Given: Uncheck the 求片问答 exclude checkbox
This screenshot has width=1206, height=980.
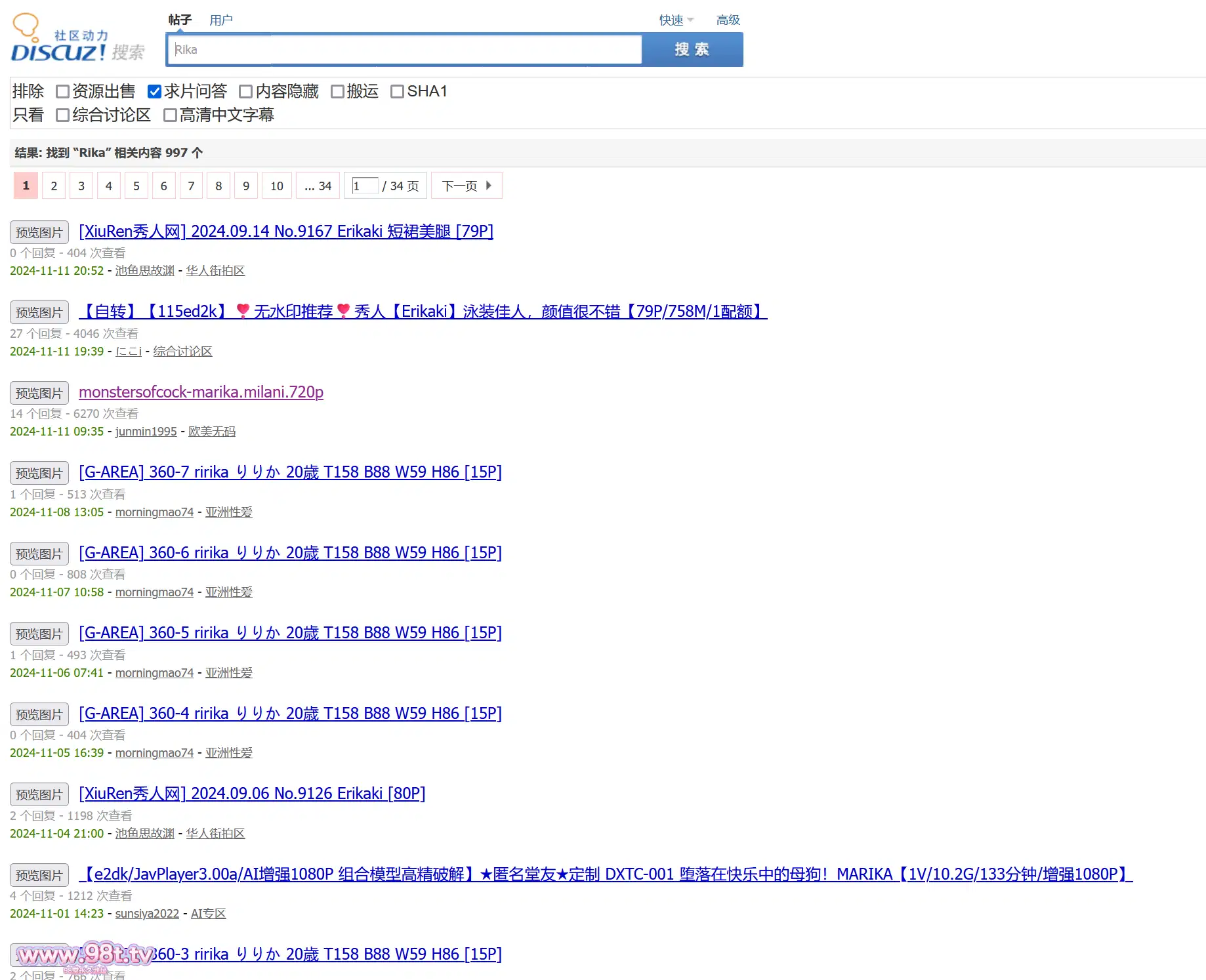Looking at the screenshot, I should tap(154, 91).
